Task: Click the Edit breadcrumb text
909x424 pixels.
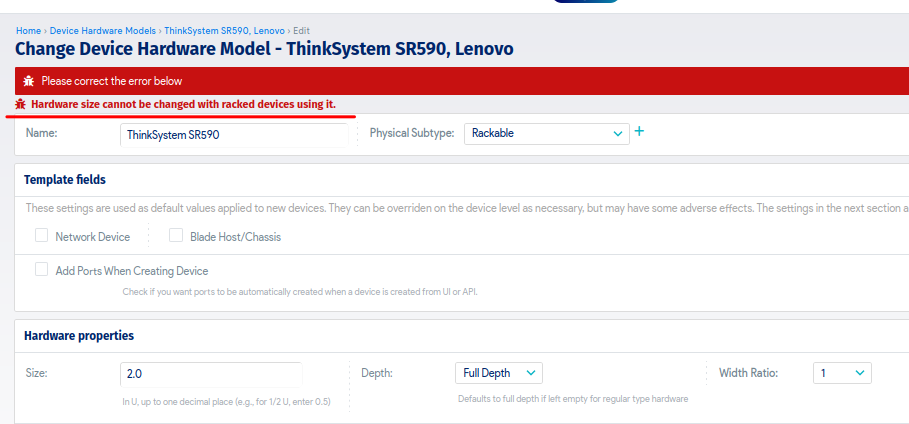Action: (x=301, y=31)
